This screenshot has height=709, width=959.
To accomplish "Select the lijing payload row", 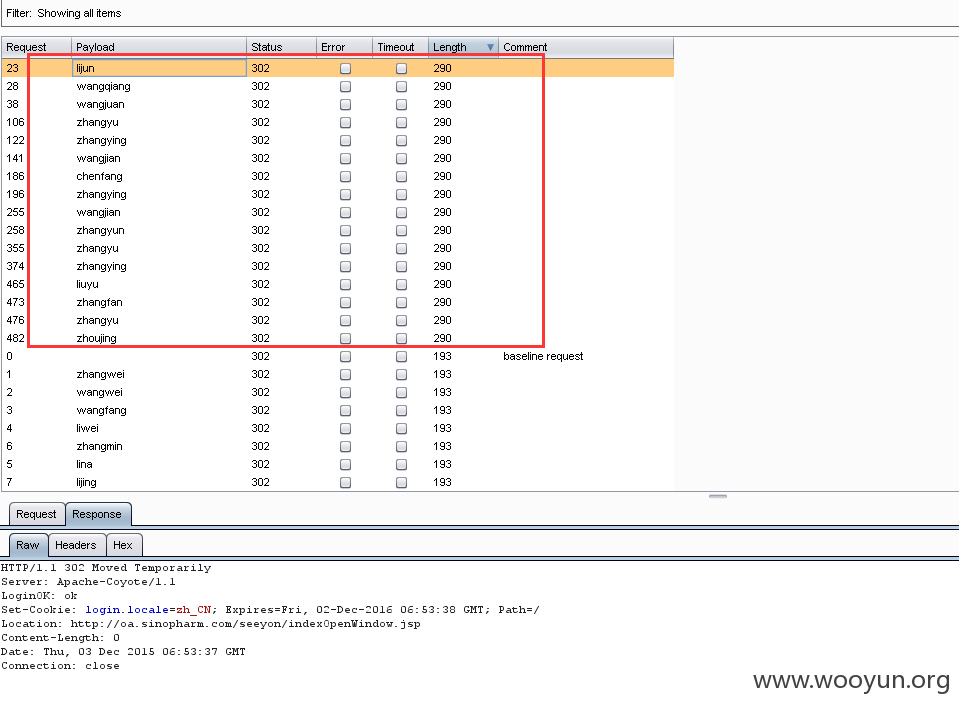I will click(x=338, y=482).
